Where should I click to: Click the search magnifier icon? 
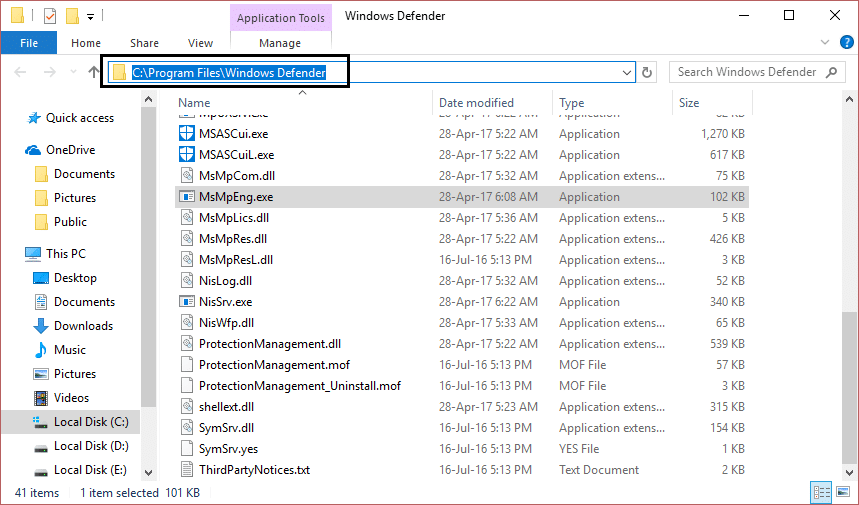pos(832,72)
